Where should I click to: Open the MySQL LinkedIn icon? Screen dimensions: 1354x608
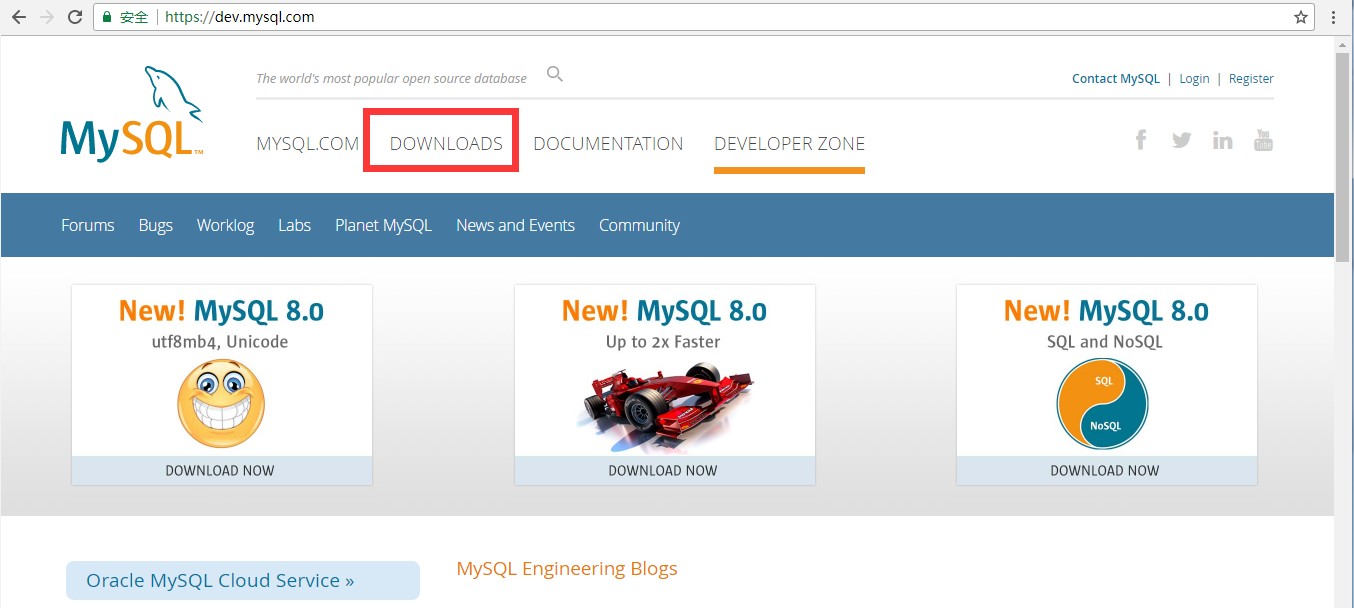point(1222,140)
